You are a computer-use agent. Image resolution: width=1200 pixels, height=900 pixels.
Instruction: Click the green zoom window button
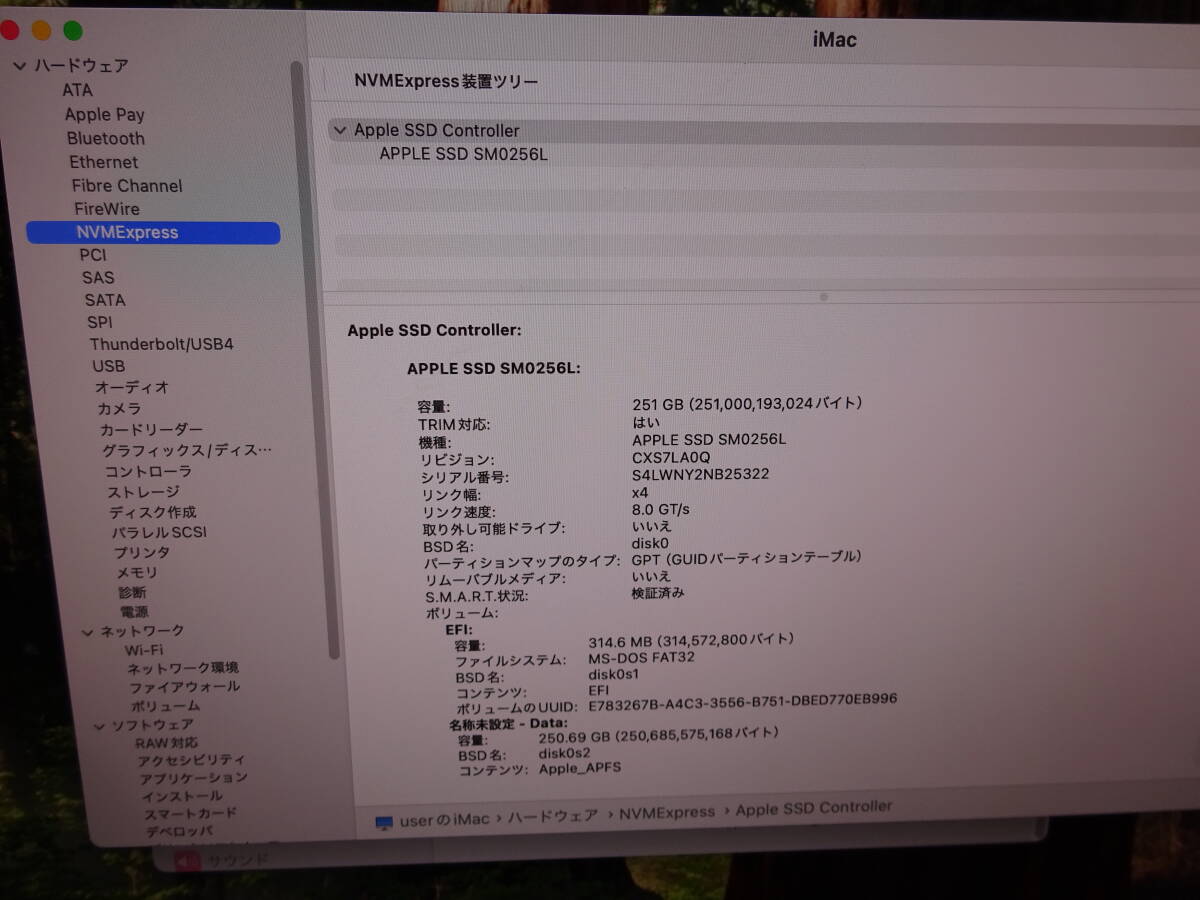(72, 30)
